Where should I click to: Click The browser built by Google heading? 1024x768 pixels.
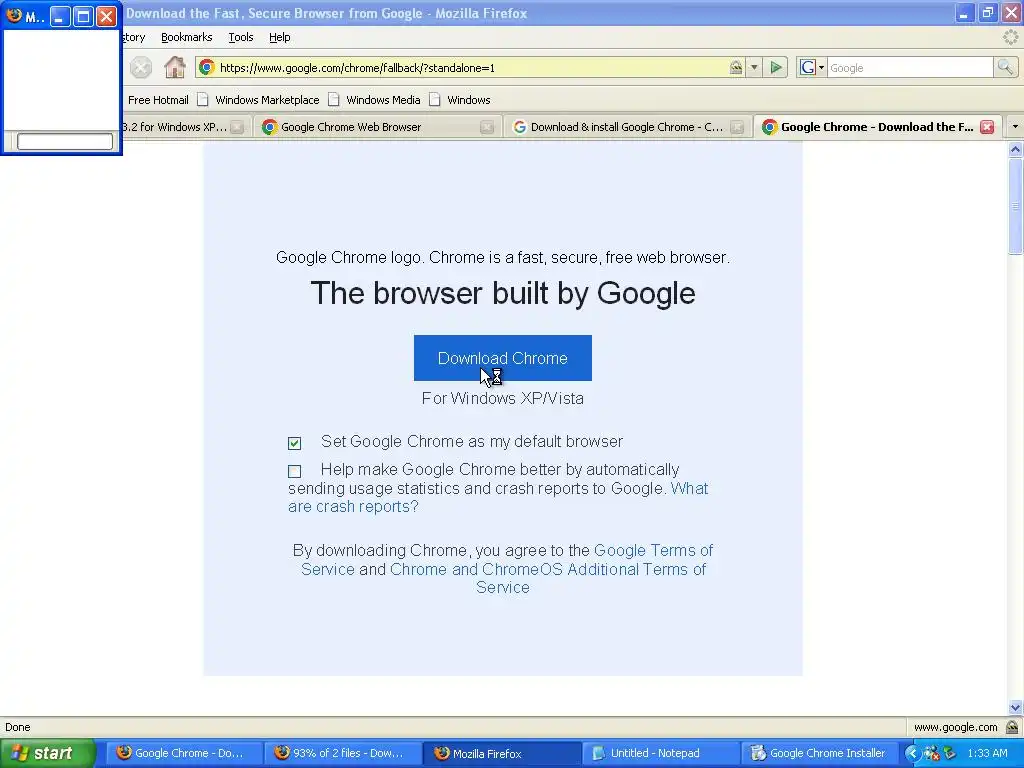click(503, 293)
